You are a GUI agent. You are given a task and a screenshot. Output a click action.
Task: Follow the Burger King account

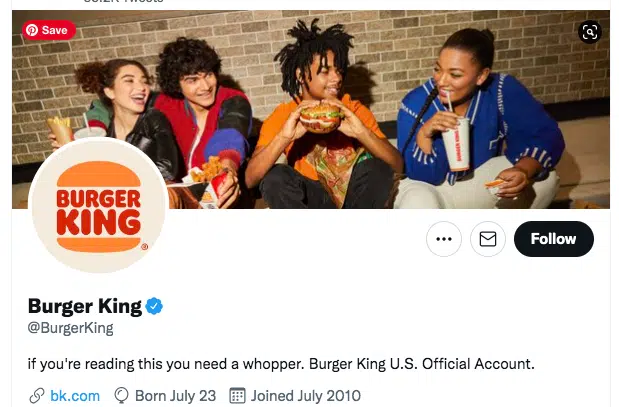click(554, 239)
